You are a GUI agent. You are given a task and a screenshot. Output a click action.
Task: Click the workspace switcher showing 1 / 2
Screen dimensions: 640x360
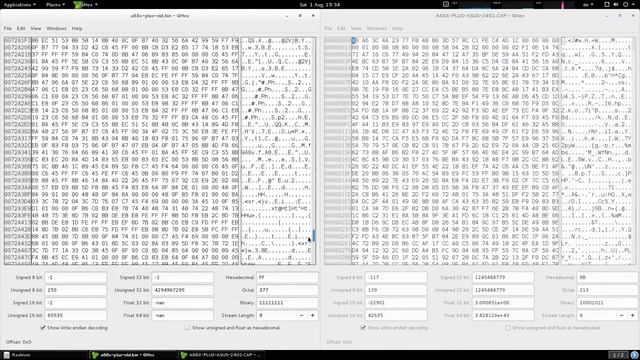click(618, 355)
